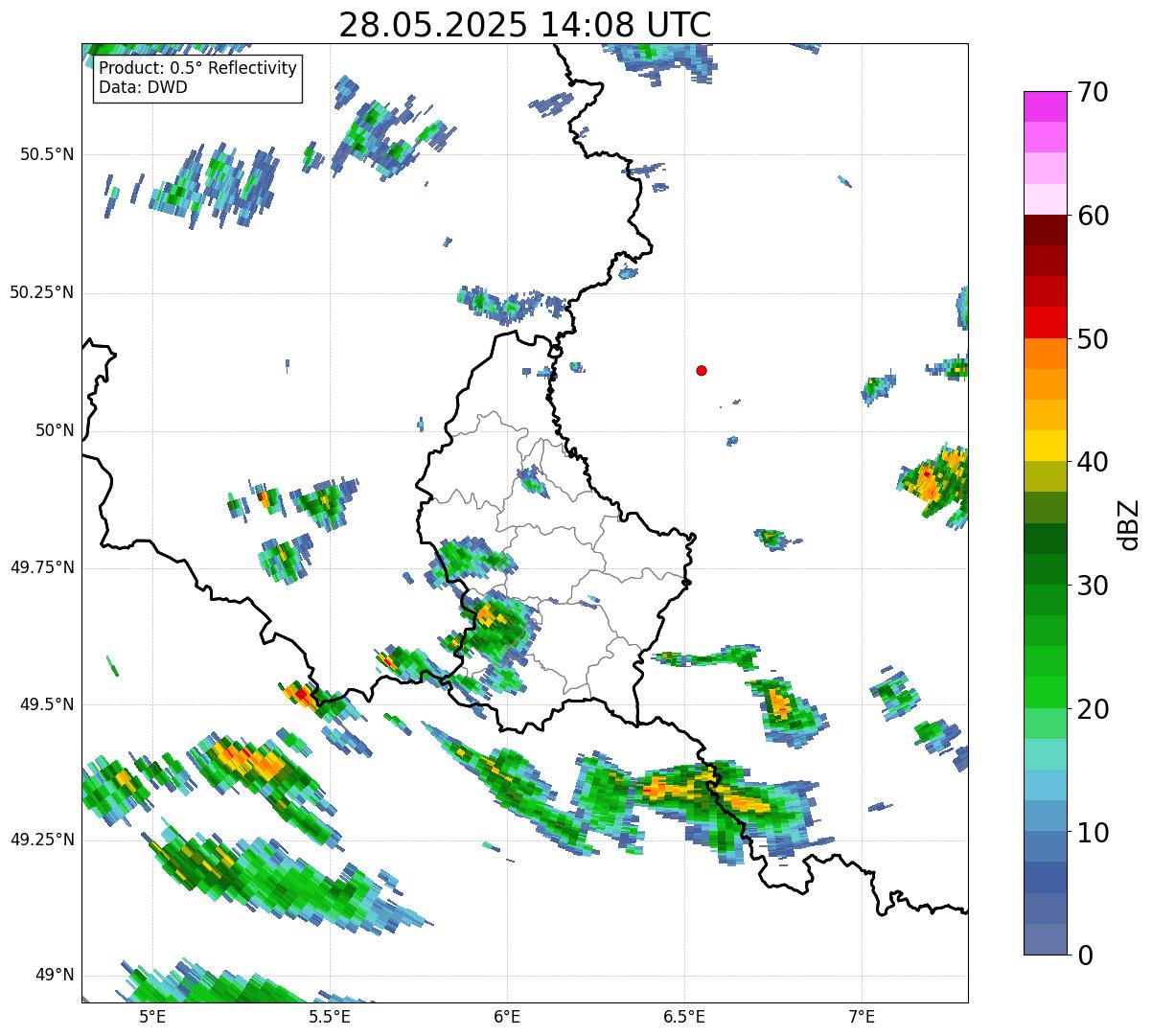1152x1036 pixels.
Task: Click the "dBZ" colorbar label
Action: [1129, 524]
